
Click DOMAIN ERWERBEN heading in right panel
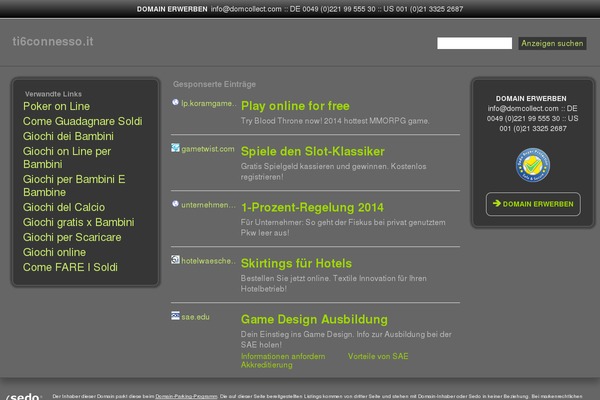531,98
